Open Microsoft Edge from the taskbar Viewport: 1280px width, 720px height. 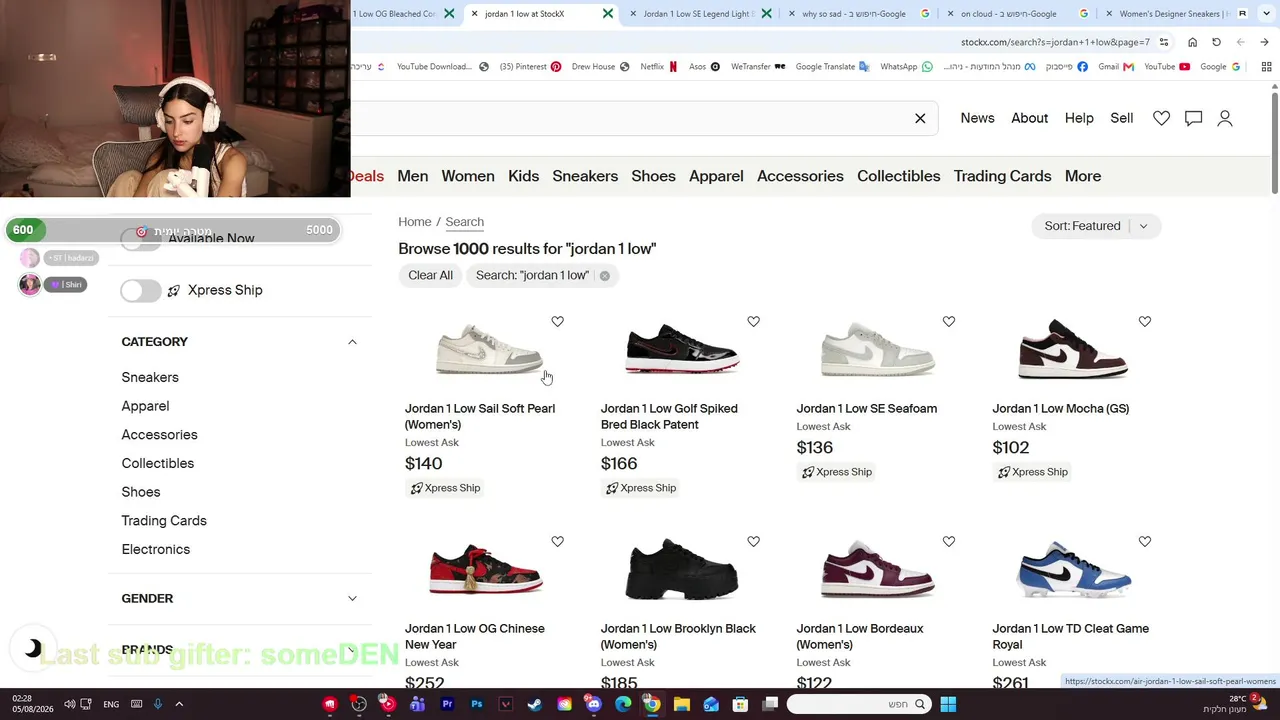tap(623, 704)
